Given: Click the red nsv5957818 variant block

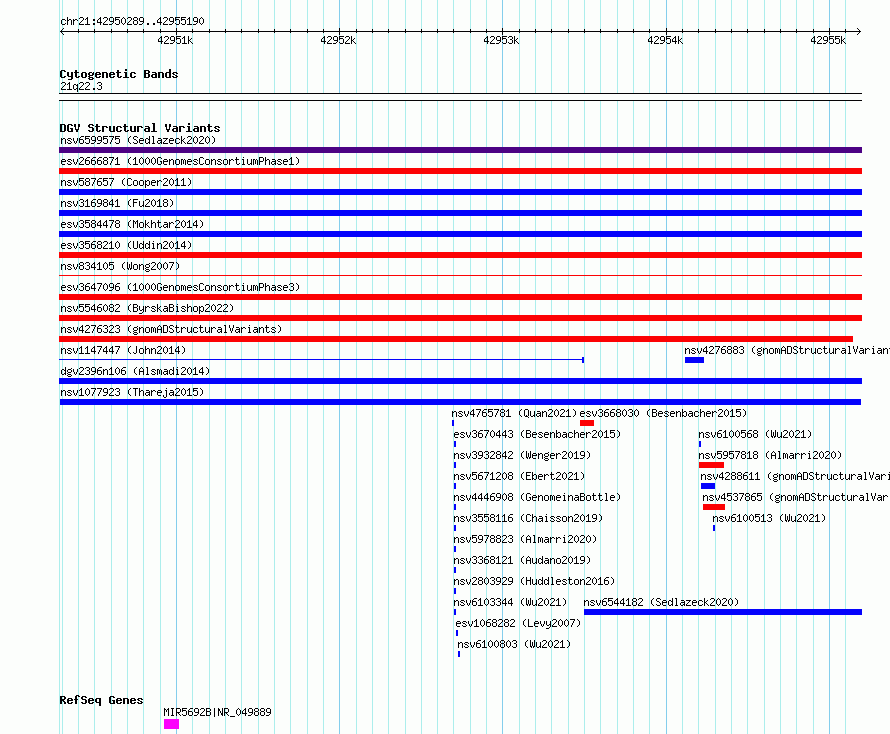Looking at the screenshot, I should click(x=711, y=465).
